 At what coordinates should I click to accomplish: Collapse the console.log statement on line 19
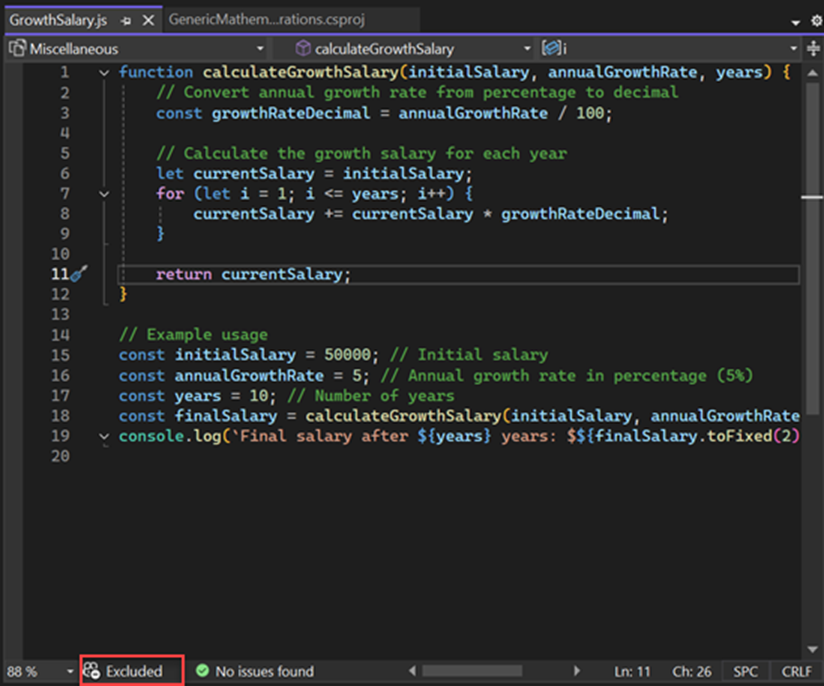pos(105,437)
